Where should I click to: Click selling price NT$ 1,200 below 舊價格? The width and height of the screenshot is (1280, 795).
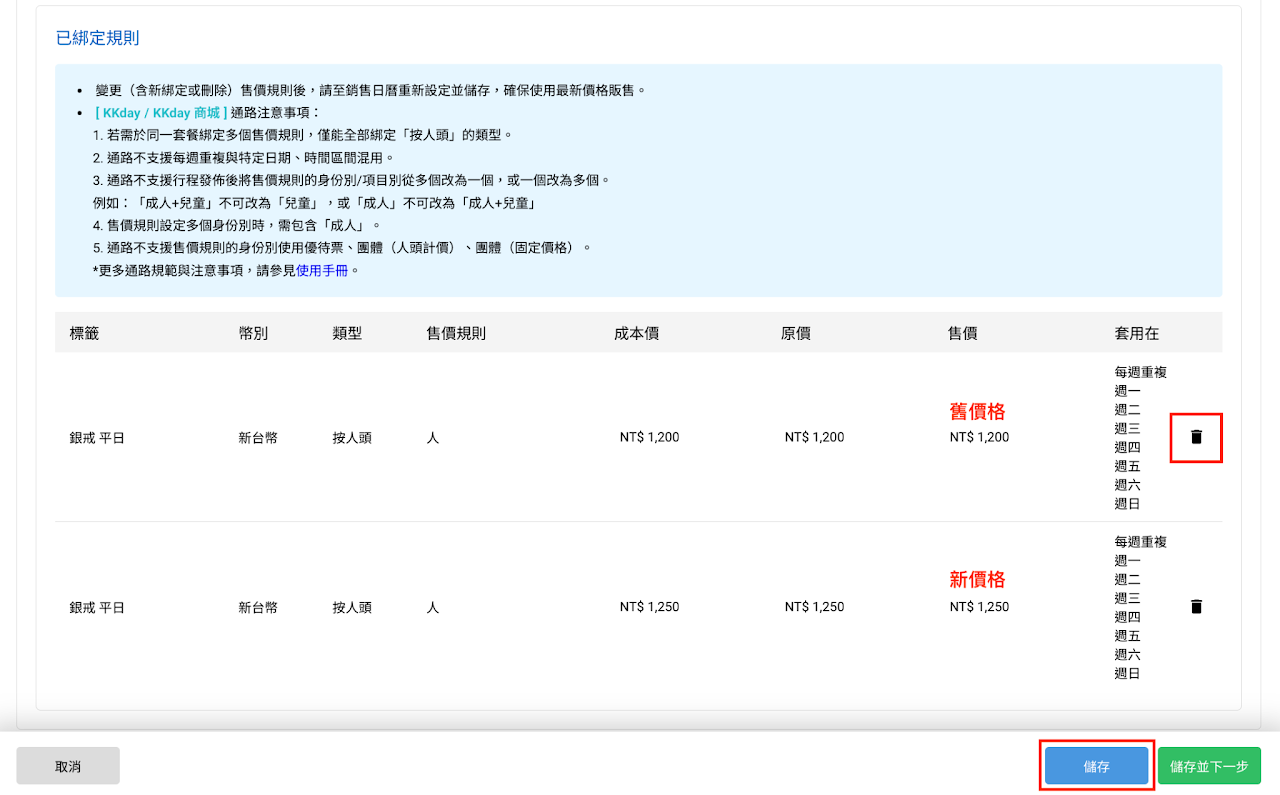(x=979, y=437)
